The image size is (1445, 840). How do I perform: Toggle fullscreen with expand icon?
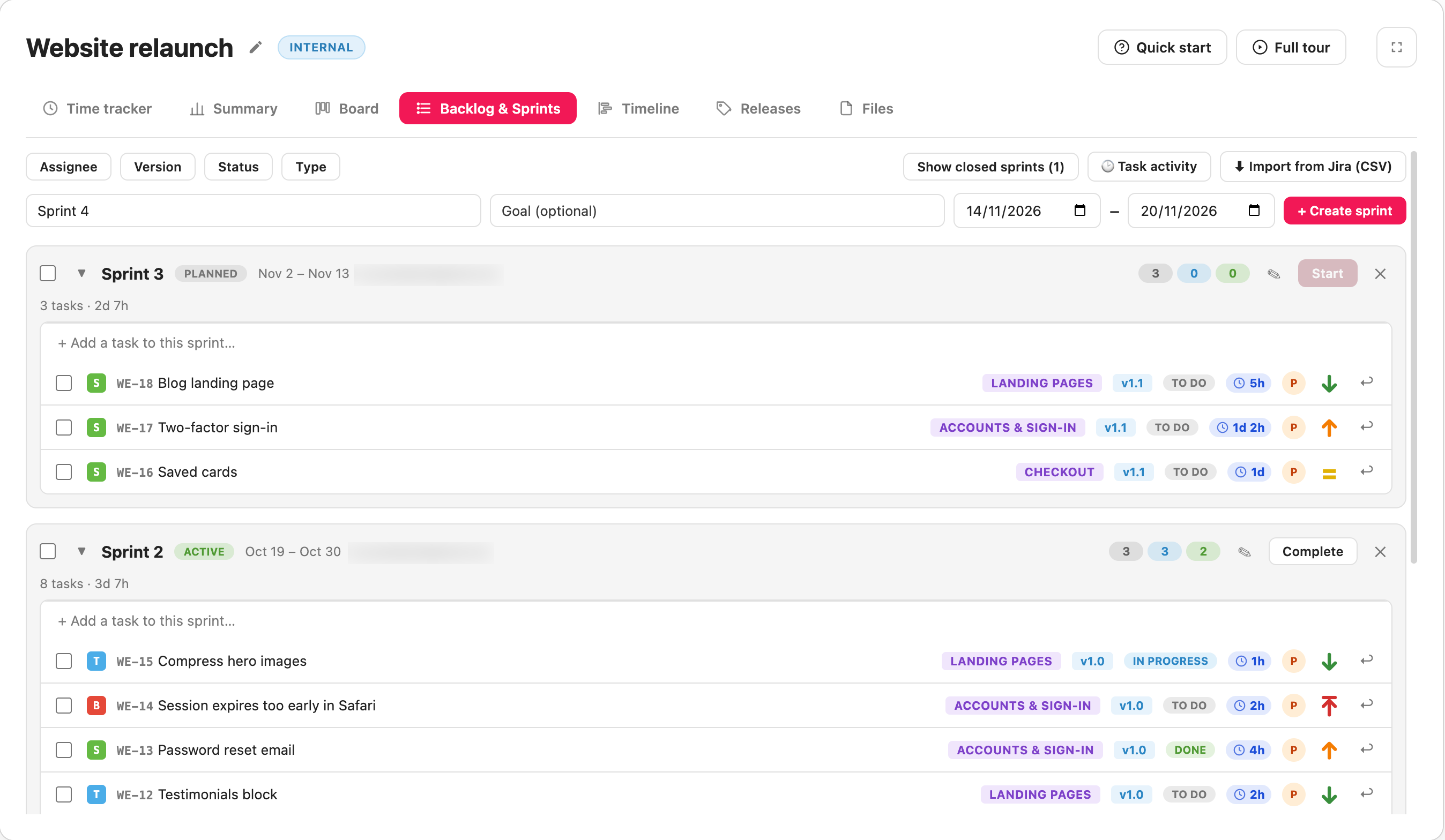(1397, 47)
